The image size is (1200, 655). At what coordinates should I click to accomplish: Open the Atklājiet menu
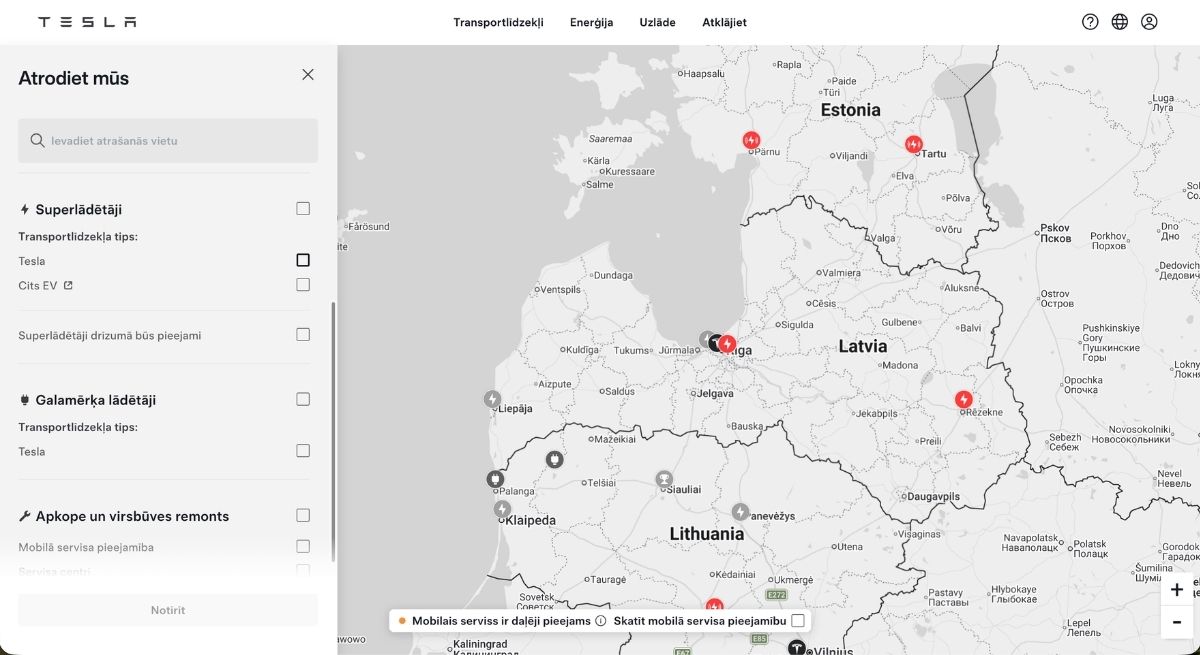(724, 22)
